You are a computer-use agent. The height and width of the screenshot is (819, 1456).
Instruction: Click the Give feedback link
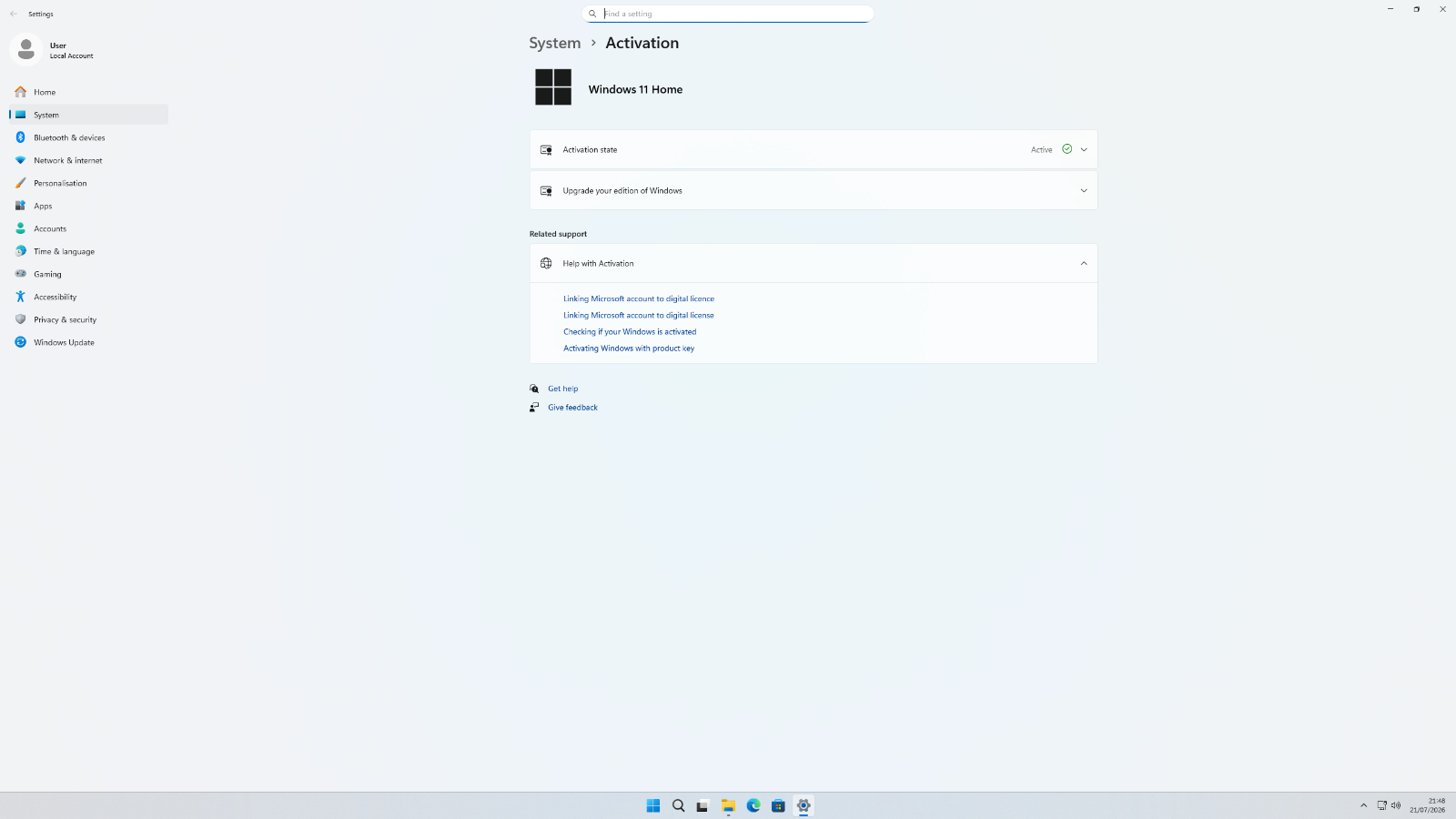click(x=572, y=408)
